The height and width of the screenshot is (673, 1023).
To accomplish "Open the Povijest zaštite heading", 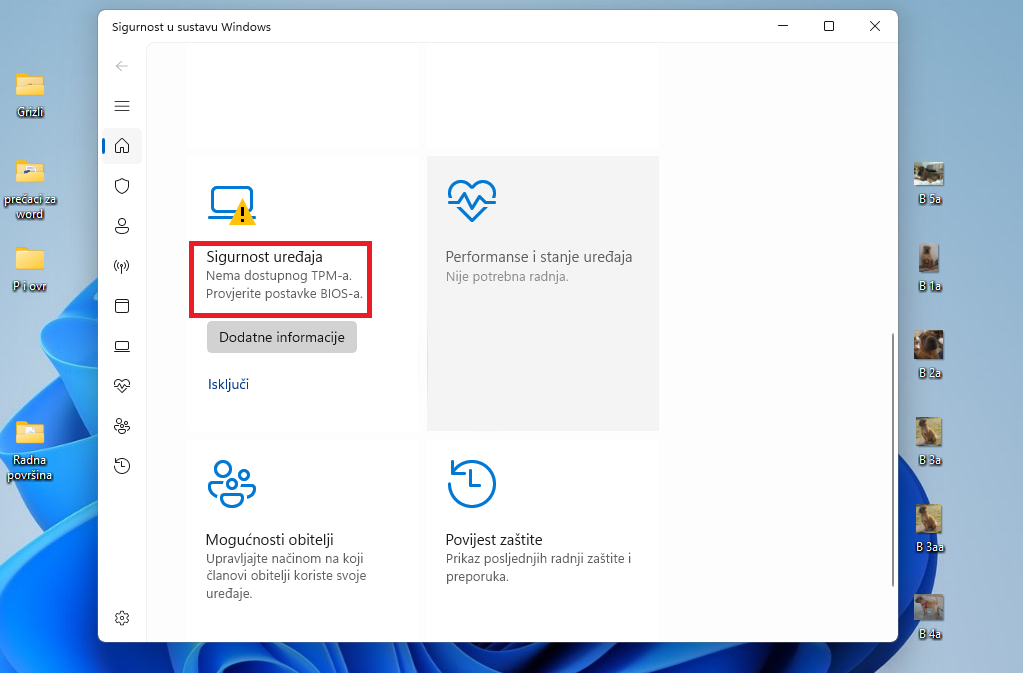I will click(x=494, y=539).
